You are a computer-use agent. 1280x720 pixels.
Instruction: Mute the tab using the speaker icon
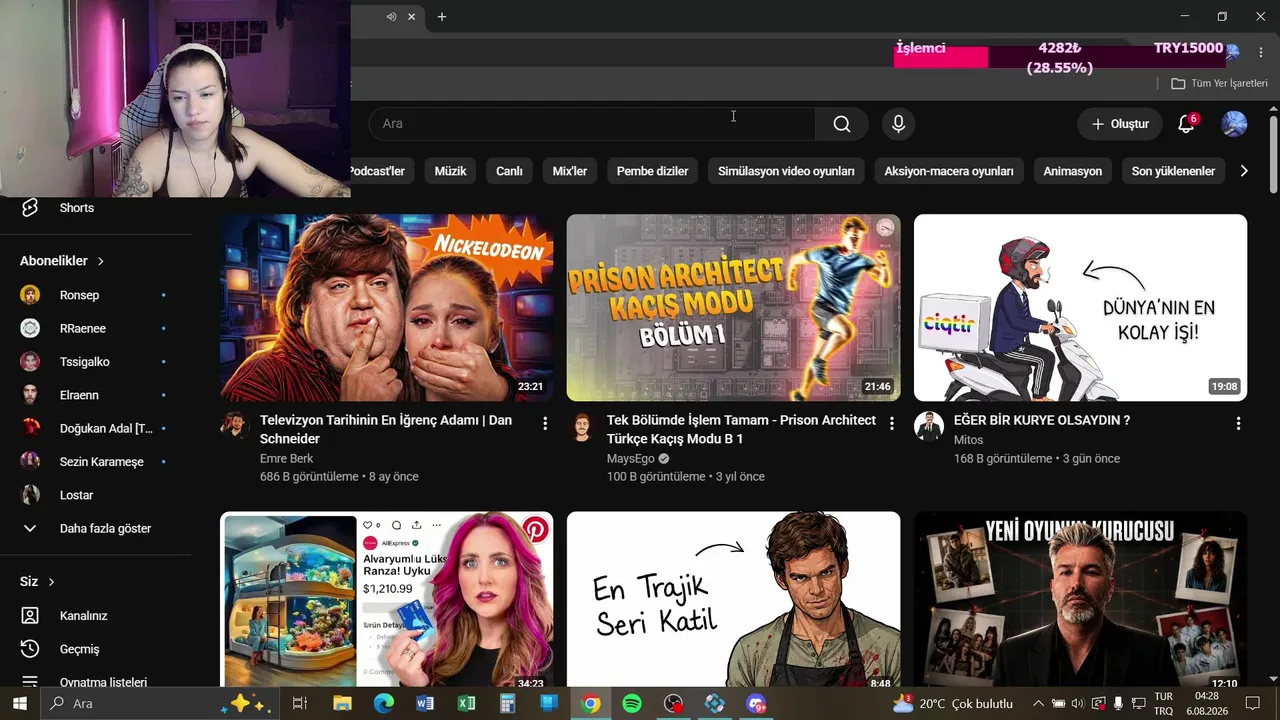[391, 16]
